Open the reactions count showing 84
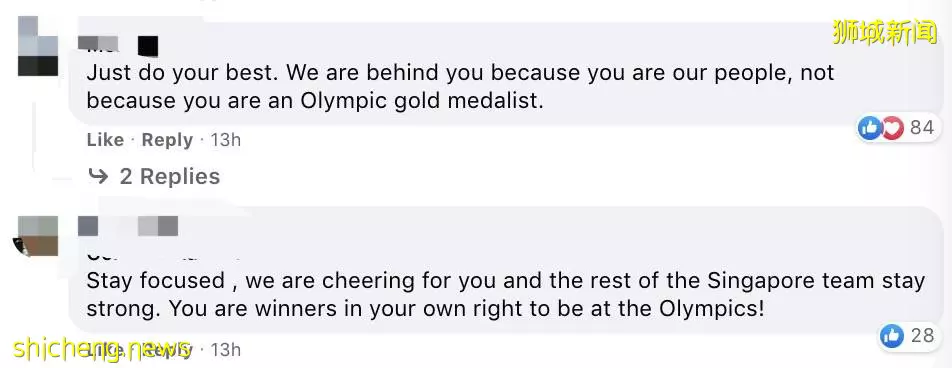Image resolution: width=952 pixels, height=368 pixels. point(922,128)
